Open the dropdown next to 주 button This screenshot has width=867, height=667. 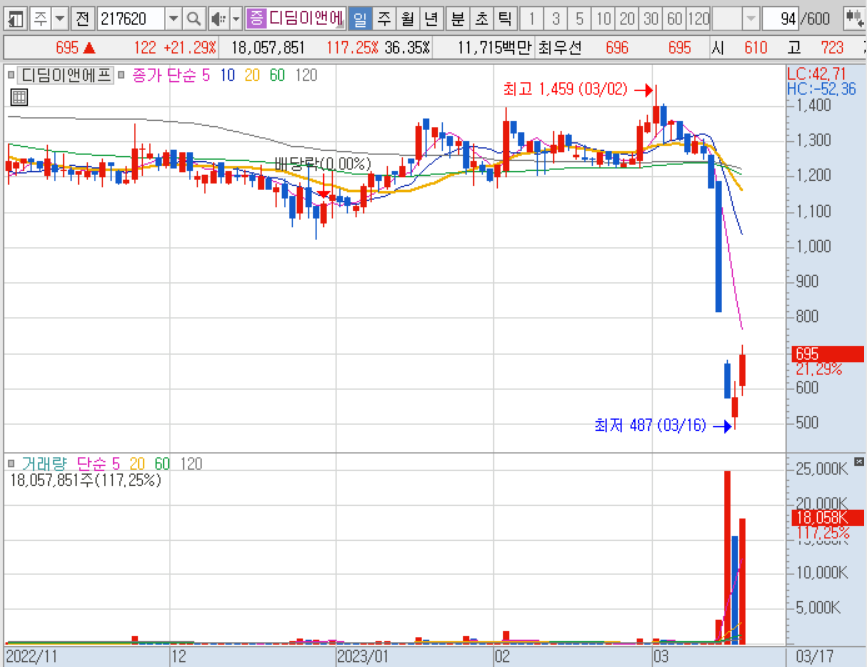60,19
